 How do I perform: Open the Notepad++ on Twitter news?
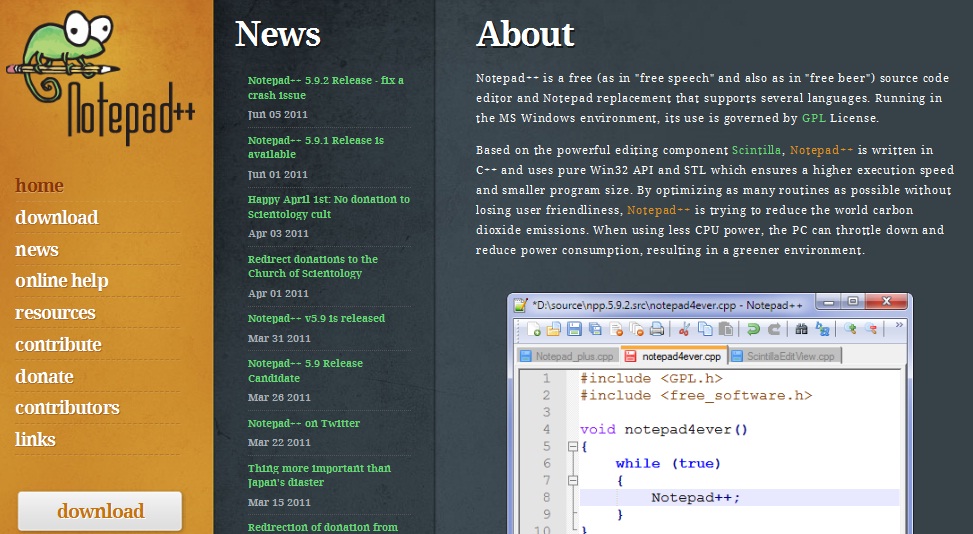(304, 423)
